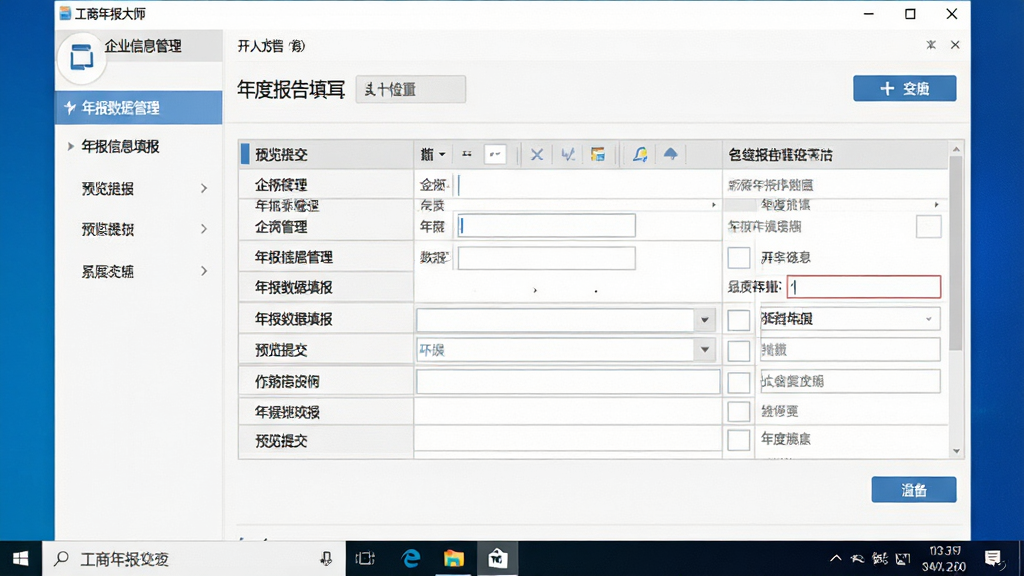Expand the sidebar chevron below 预览提报
This screenshot has width=1024, height=576.
coord(204,229)
